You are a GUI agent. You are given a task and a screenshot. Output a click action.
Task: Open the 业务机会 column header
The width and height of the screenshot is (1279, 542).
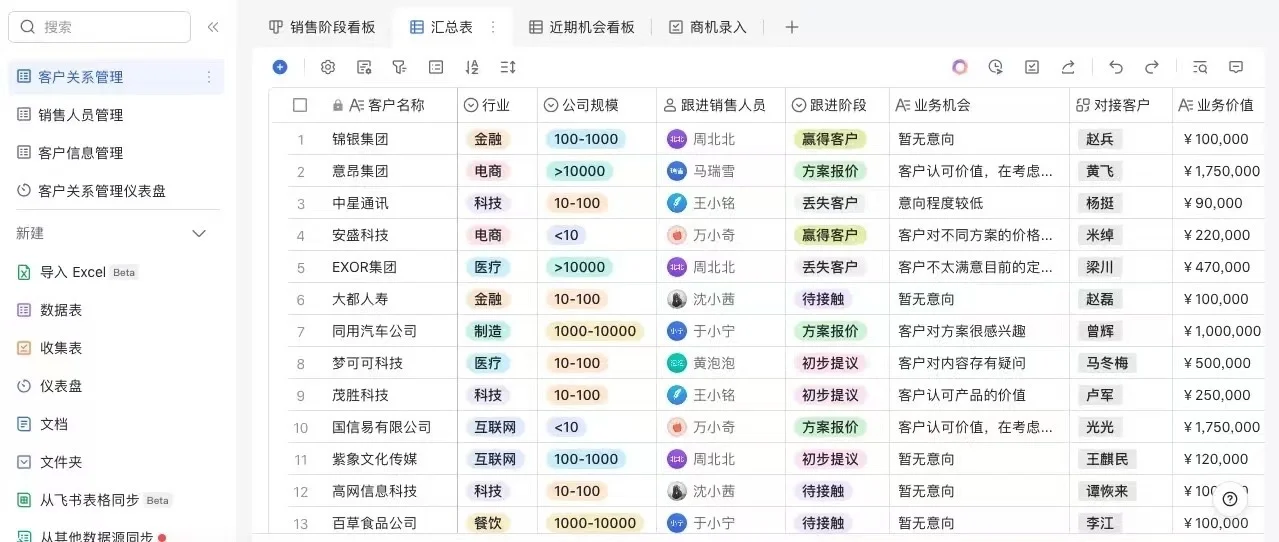[979, 105]
